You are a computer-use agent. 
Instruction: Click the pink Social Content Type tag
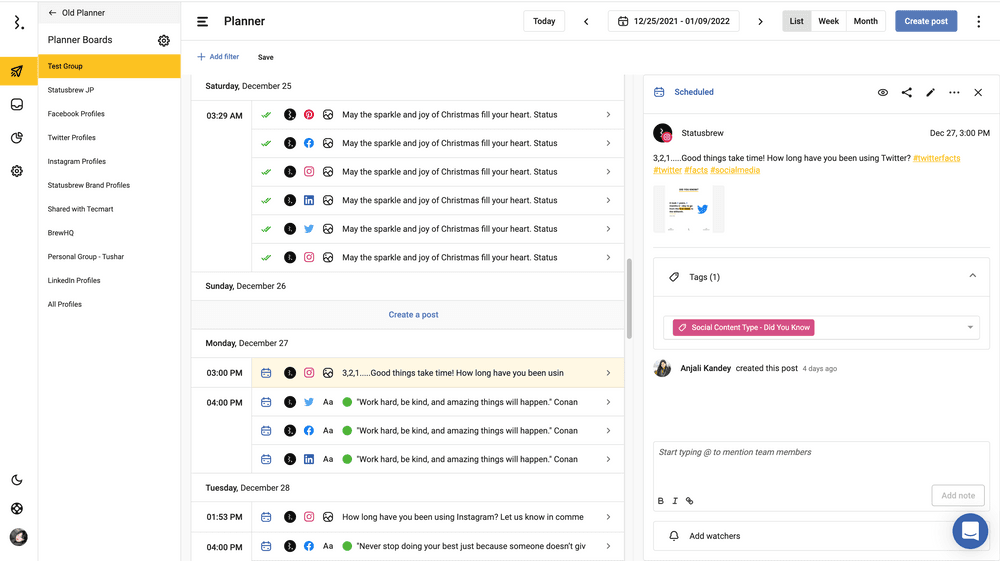(x=743, y=327)
